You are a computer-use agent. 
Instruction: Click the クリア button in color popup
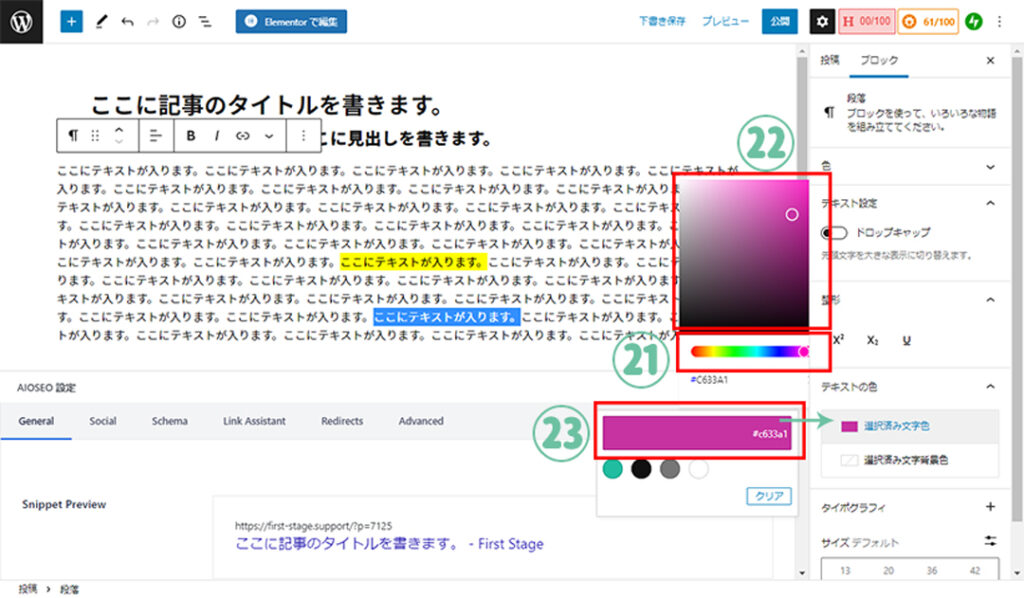point(769,495)
